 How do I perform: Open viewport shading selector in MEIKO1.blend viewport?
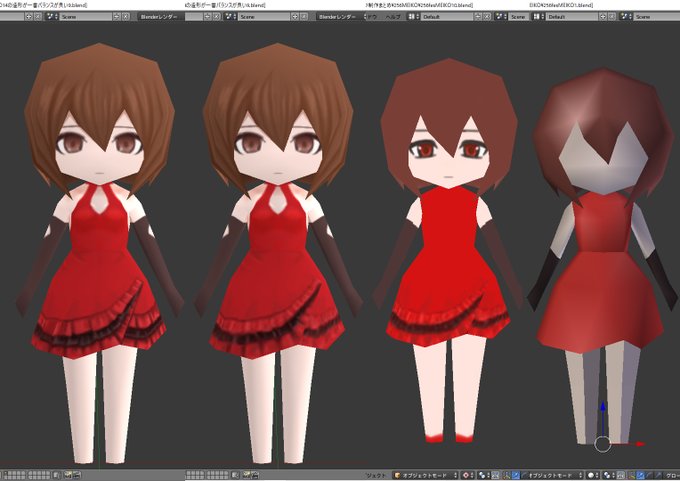click(x=593, y=475)
